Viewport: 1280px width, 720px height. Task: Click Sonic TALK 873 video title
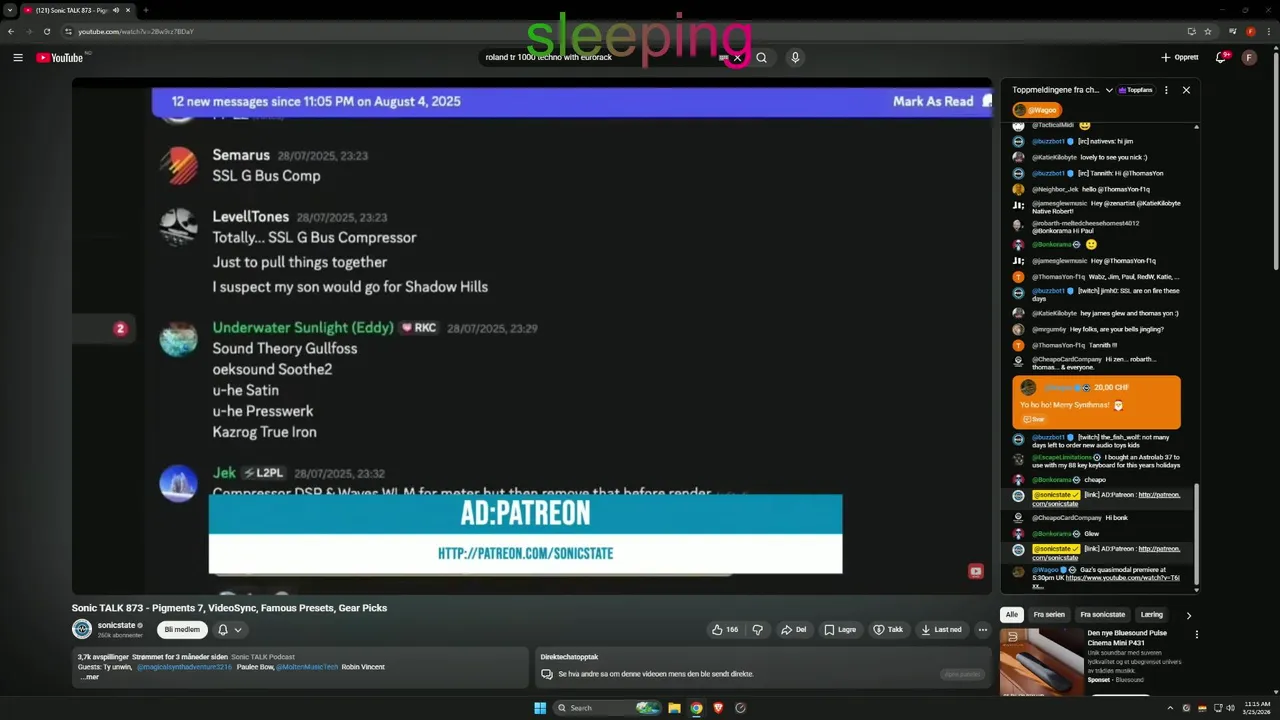(229, 608)
